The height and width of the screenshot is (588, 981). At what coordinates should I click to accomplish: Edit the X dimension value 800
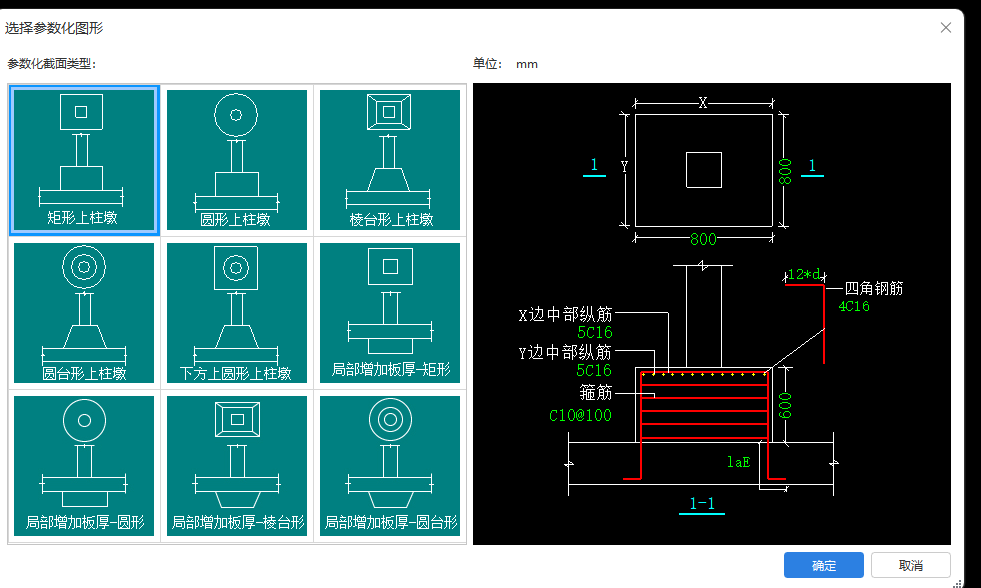pos(703,239)
